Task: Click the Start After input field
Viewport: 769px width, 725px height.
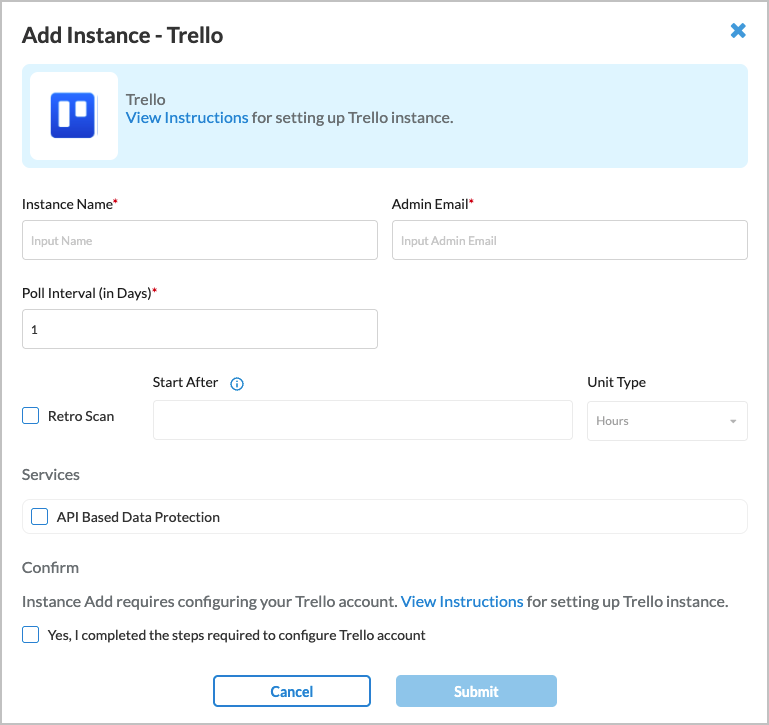Action: pyautogui.click(x=362, y=420)
